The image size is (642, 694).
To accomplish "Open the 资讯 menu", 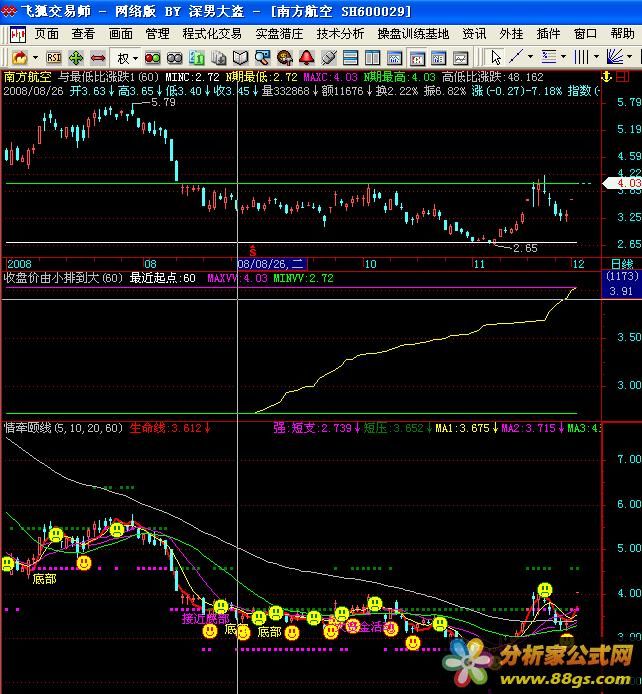I will pyautogui.click(x=474, y=34).
